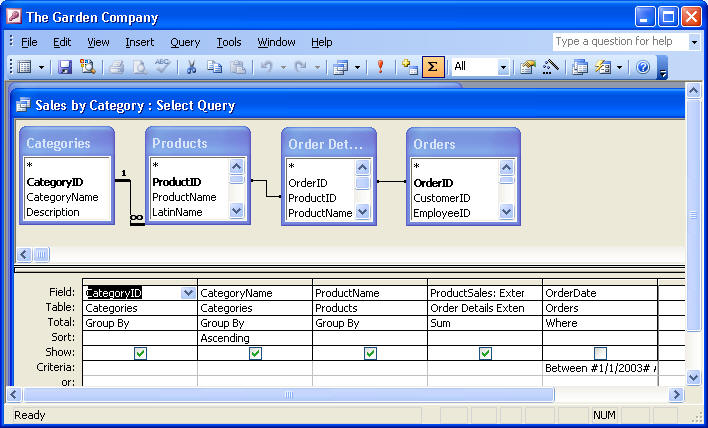Click the Save icon in toolbar
This screenshot has height=428, width=708.
[65, 67]
